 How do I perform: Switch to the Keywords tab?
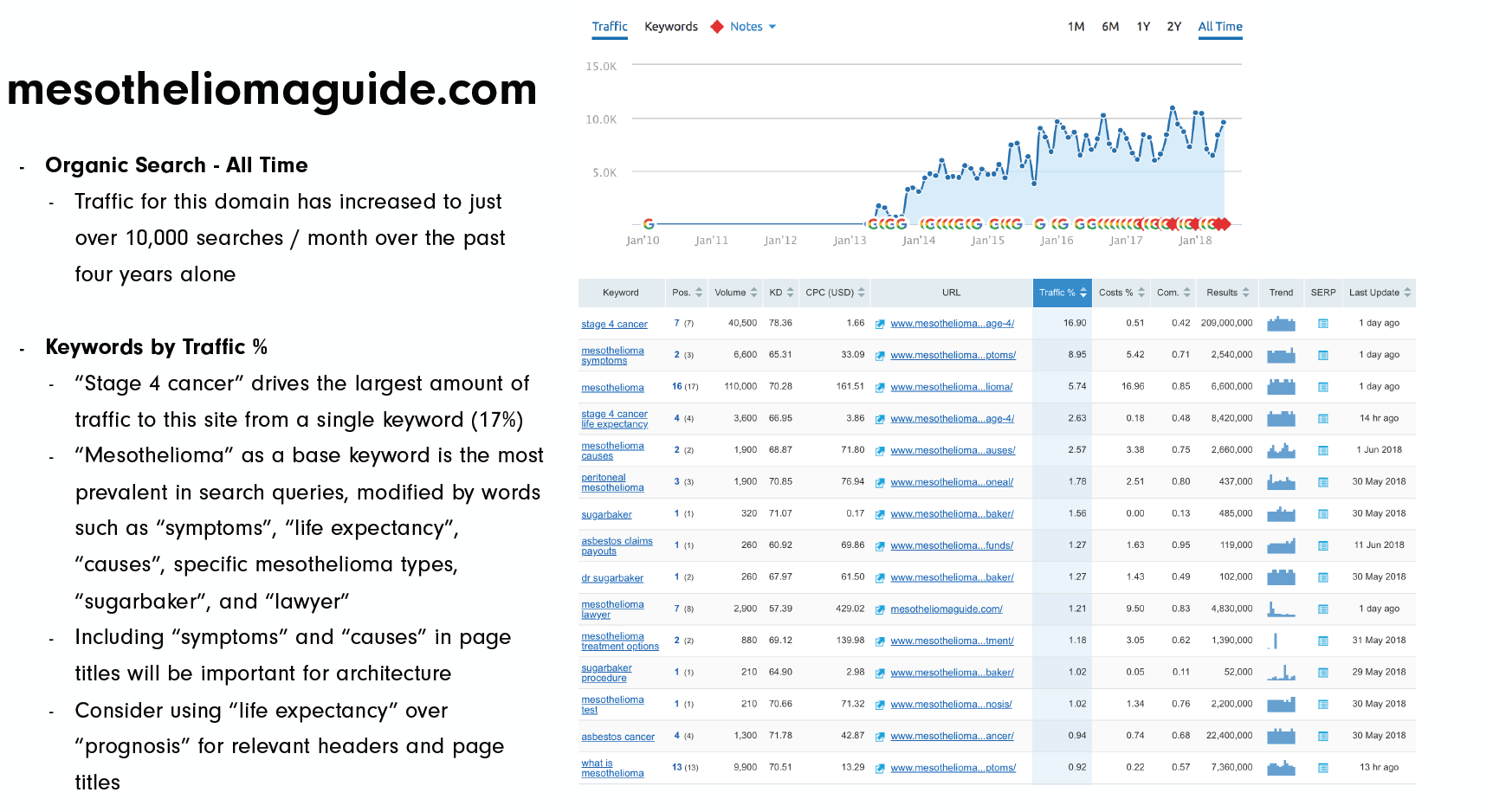click(x=671, y=27)
